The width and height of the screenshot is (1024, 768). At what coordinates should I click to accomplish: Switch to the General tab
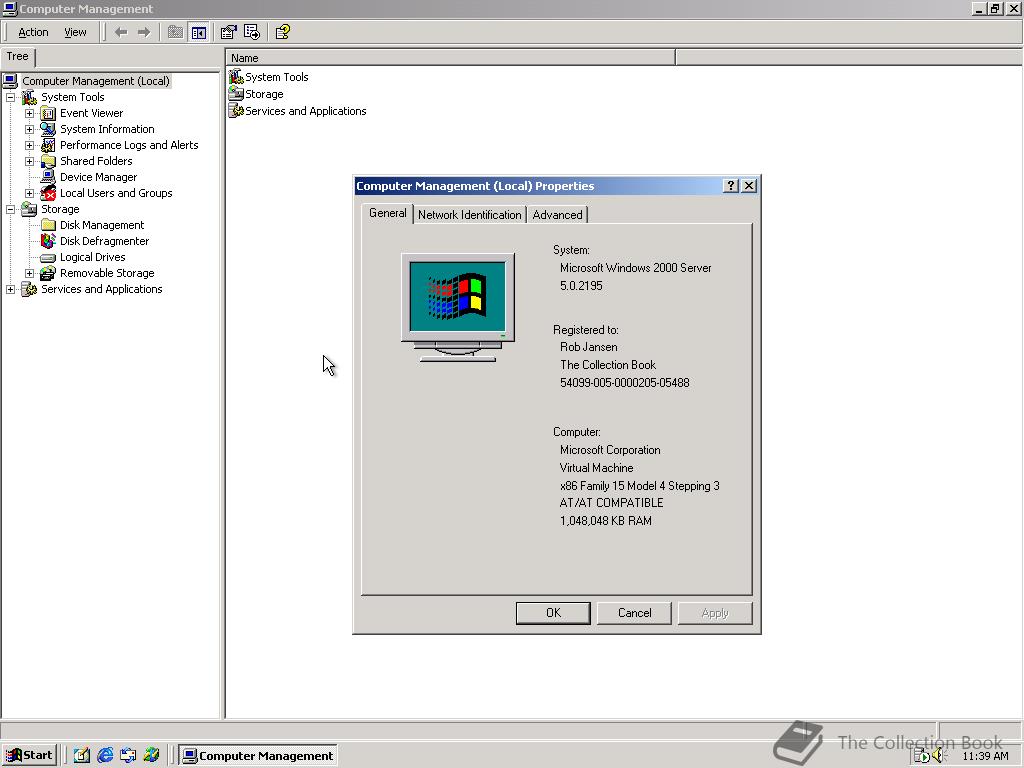[x=387, y=214]
